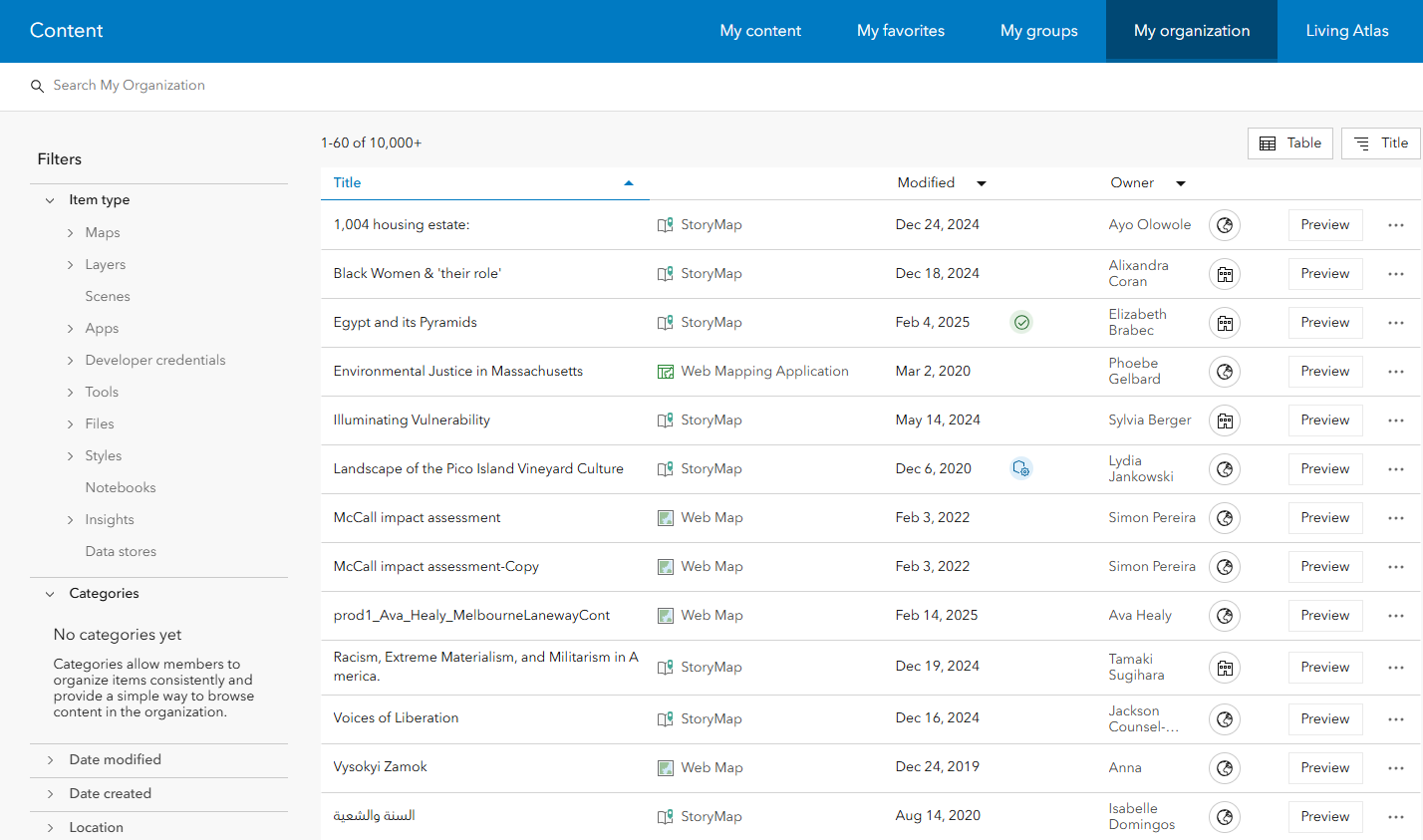
Task: Open the Modified column sort dropdown
Action: coord(982,183)
